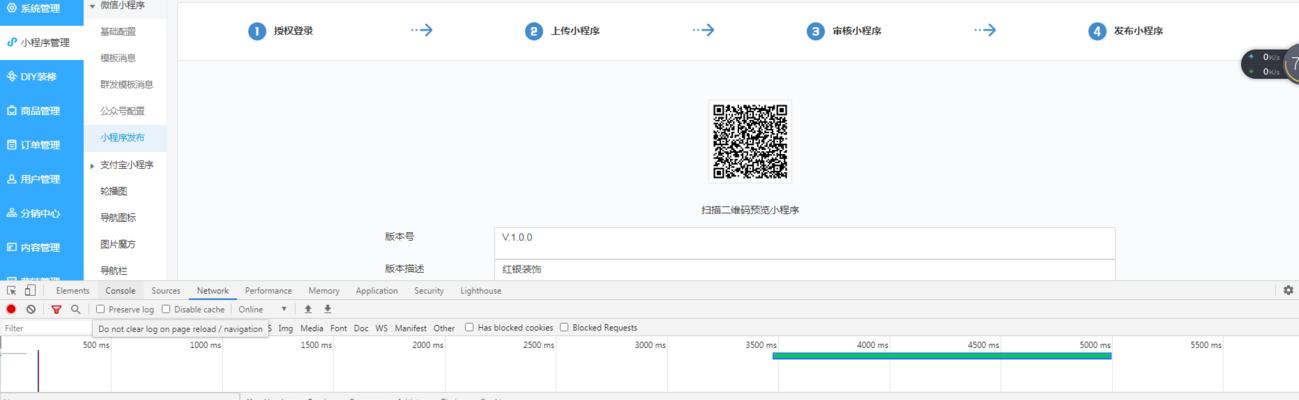The image size is (1299, 400).
Task: Enable the Disable cache checkbox
Action: click(x=166, y=310)
